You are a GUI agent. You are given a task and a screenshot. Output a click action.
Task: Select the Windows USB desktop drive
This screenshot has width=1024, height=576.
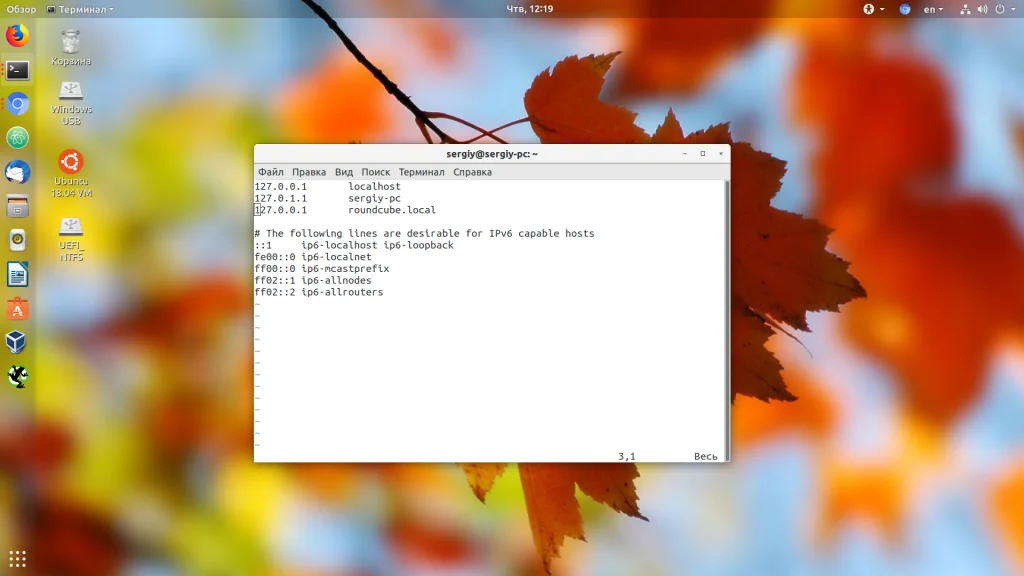point(71,103)
